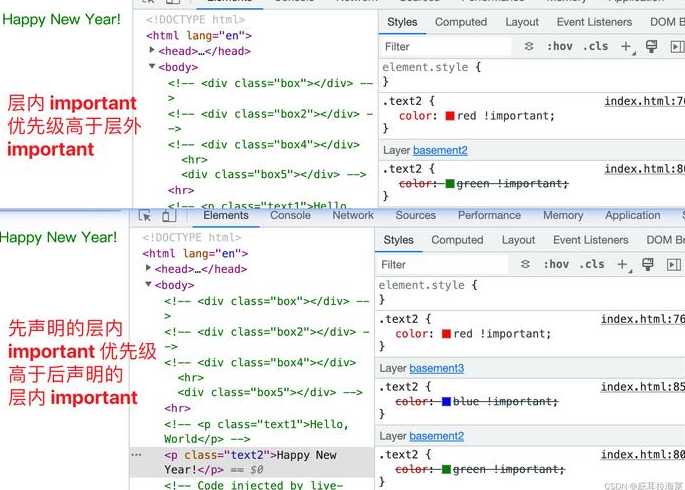The width and height of the screenshot is (685, 490).
Task: Focus the Filter field in upper Styles pane
Action: 446,46
